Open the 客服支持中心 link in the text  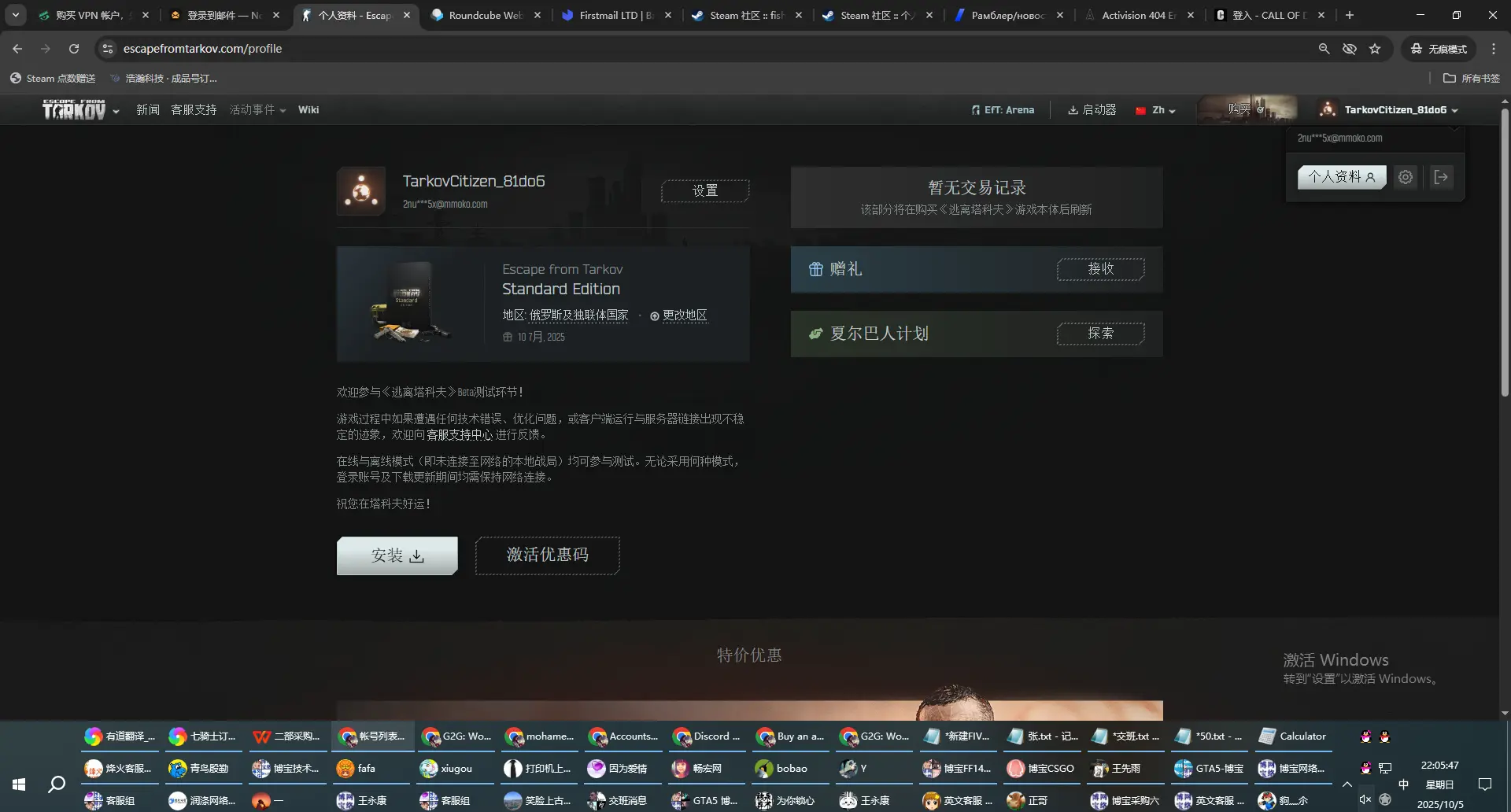pyautogui.click(x=460, y=434)
